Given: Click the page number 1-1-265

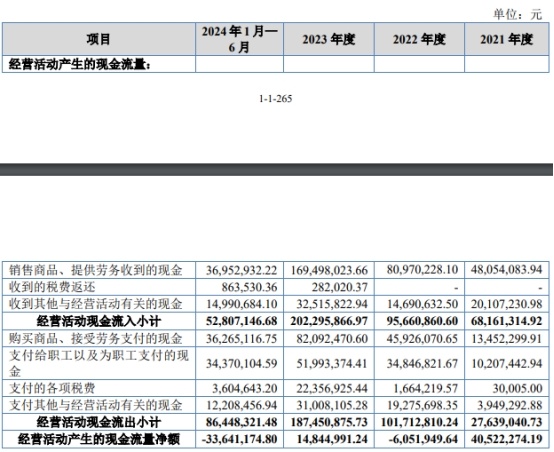Looking at the screenshot, I should click(x=276, y=99).
